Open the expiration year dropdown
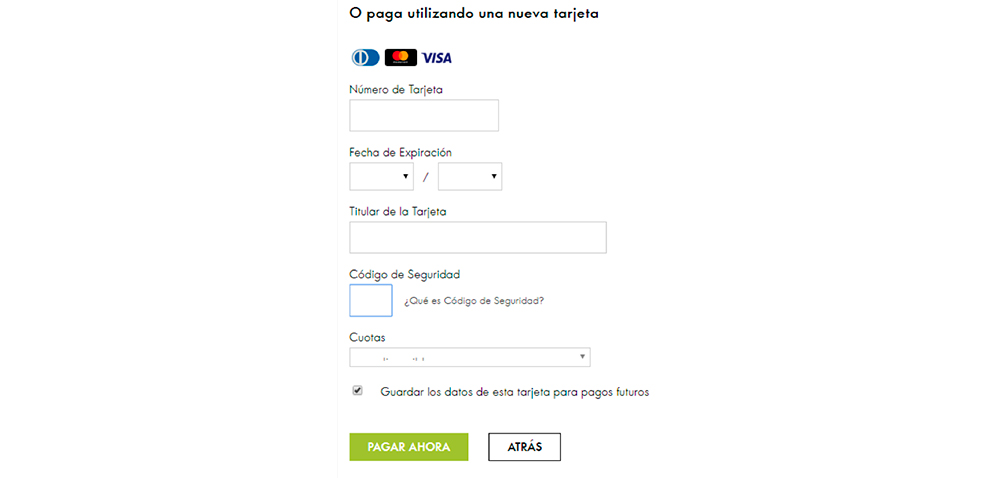Viewport: 1000px width, 478px height. pos(470,177)
